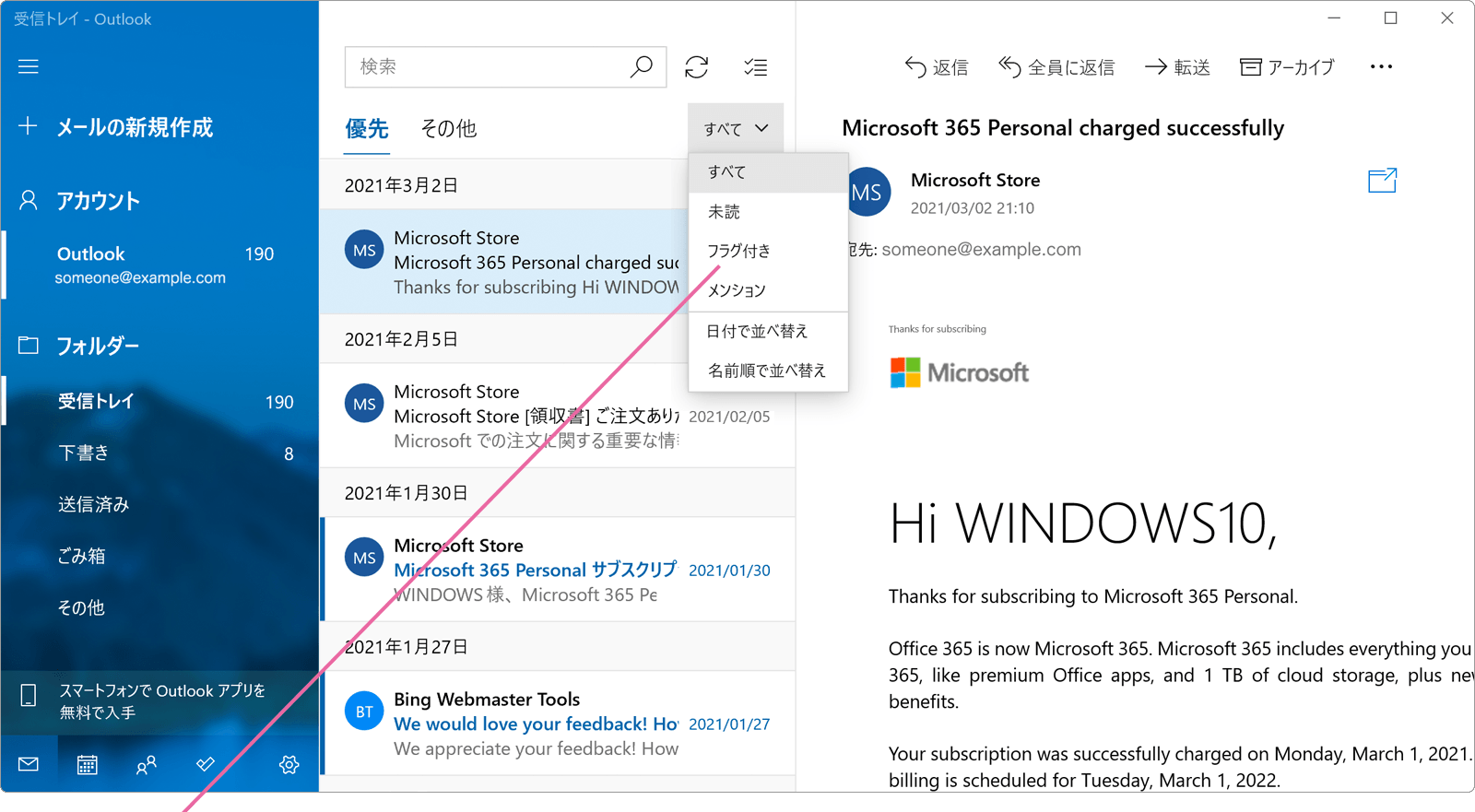Click the 2021年2月5日 date header
This screenshot has height=812, width=1475.
point(401,339)
